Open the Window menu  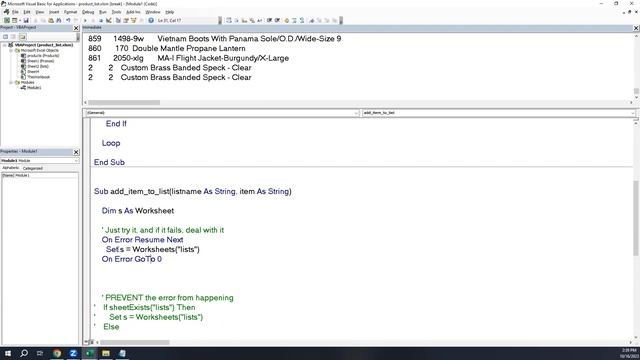point(153,12)
